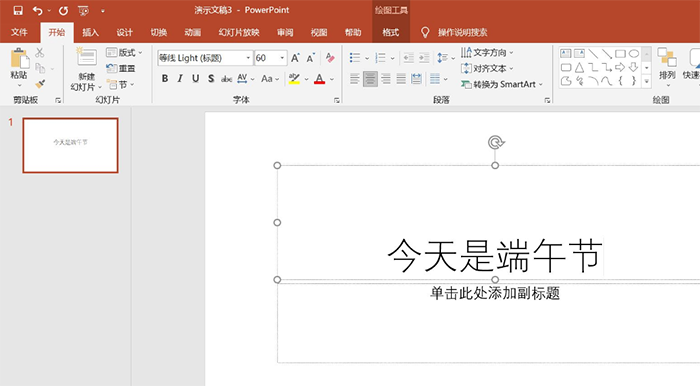Viewport: 700px width, 386px height.
Task: Justify the text
Action: tap(401, 79)
